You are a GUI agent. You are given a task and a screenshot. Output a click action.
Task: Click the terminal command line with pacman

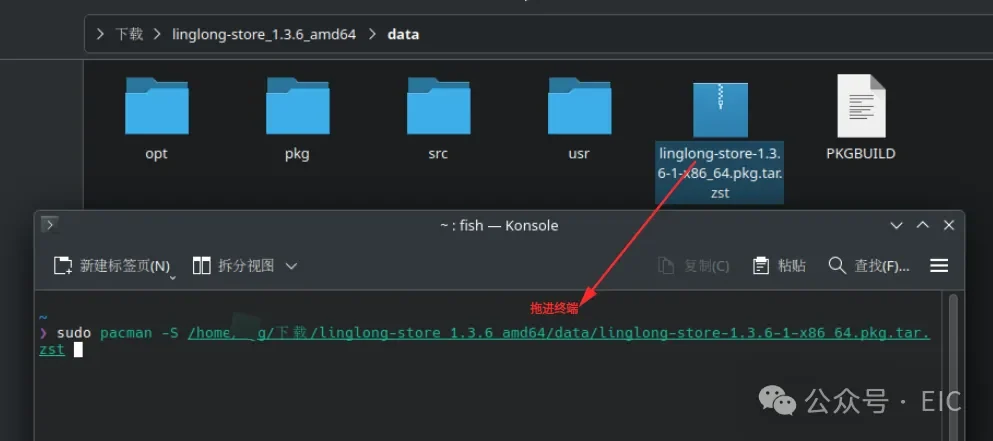pyautogui.click(x=484, y=341)
